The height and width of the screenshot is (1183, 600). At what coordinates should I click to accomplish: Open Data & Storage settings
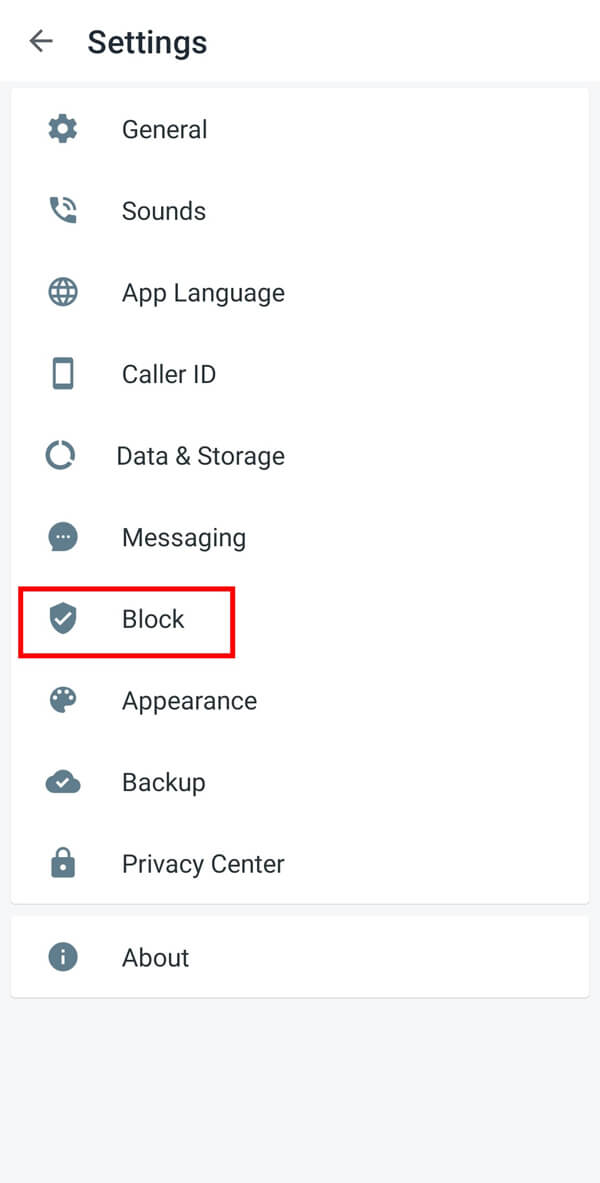pyautogui.click(x=200, y=455)
